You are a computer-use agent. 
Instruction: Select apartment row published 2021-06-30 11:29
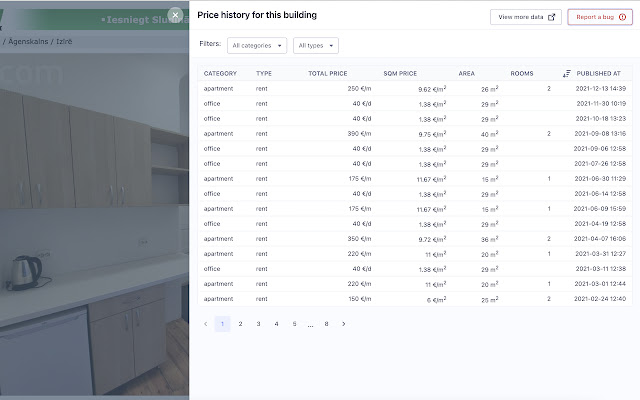[415, 179]
